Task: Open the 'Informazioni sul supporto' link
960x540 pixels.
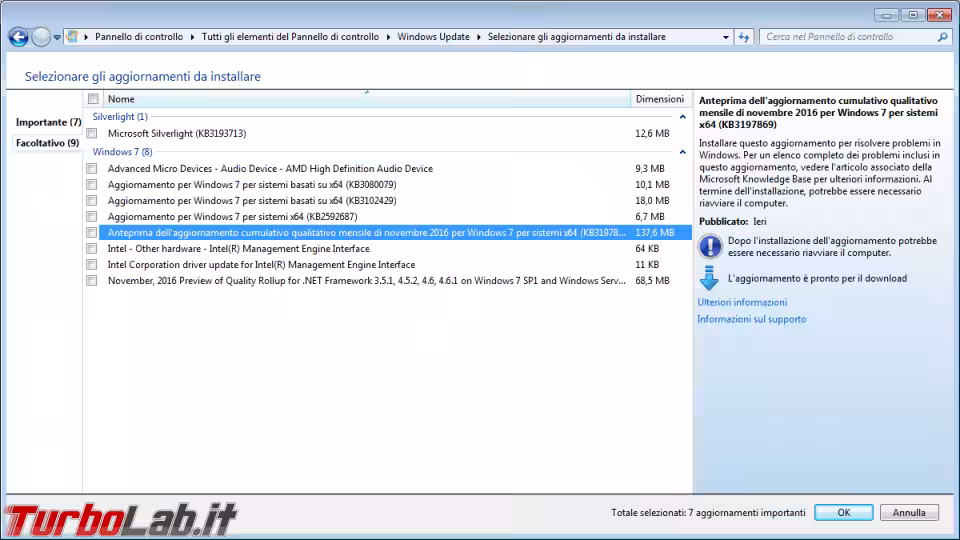Action: pos(751,319)
